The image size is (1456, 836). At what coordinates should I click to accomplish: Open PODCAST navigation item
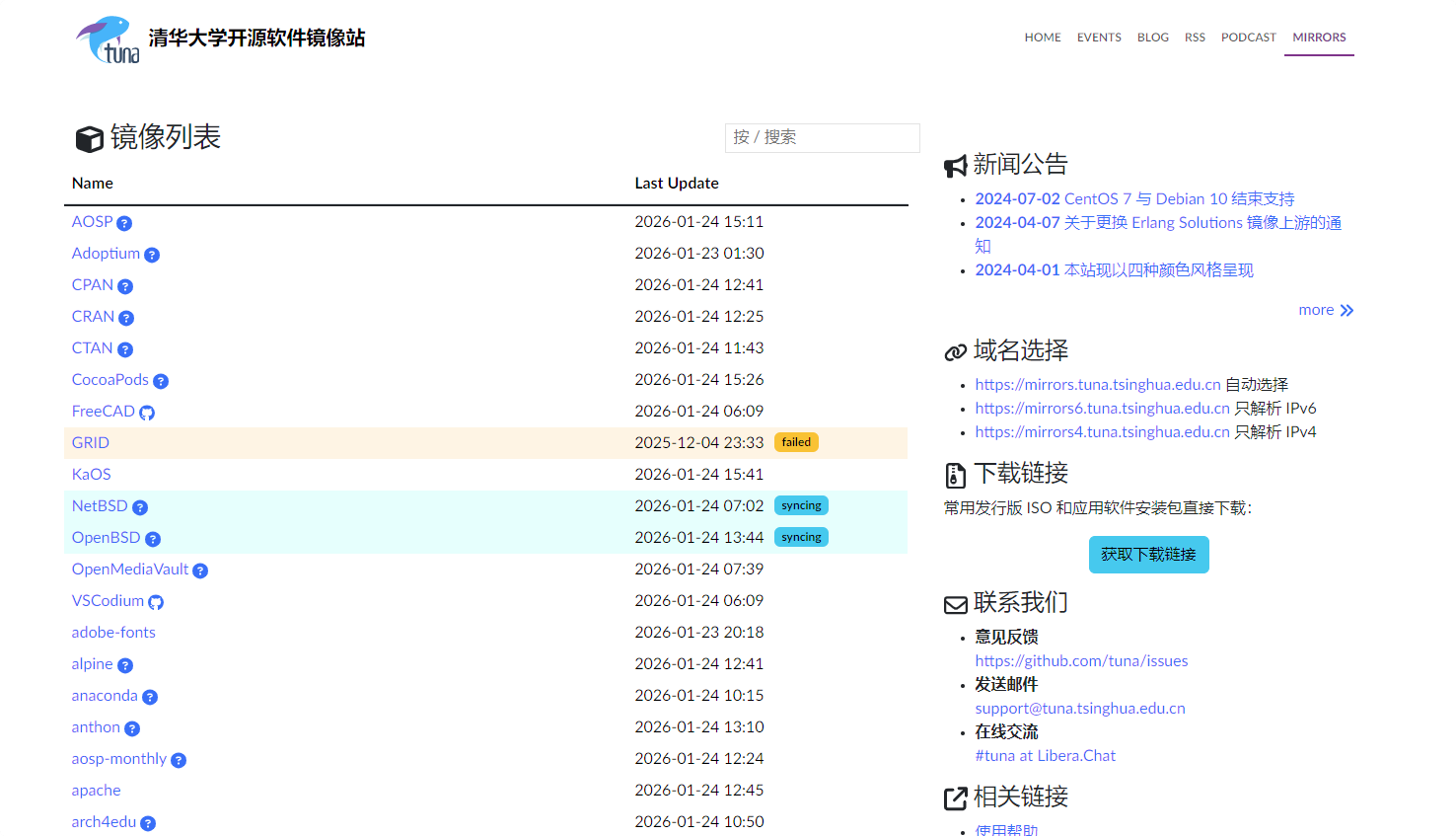point(1249,38)
